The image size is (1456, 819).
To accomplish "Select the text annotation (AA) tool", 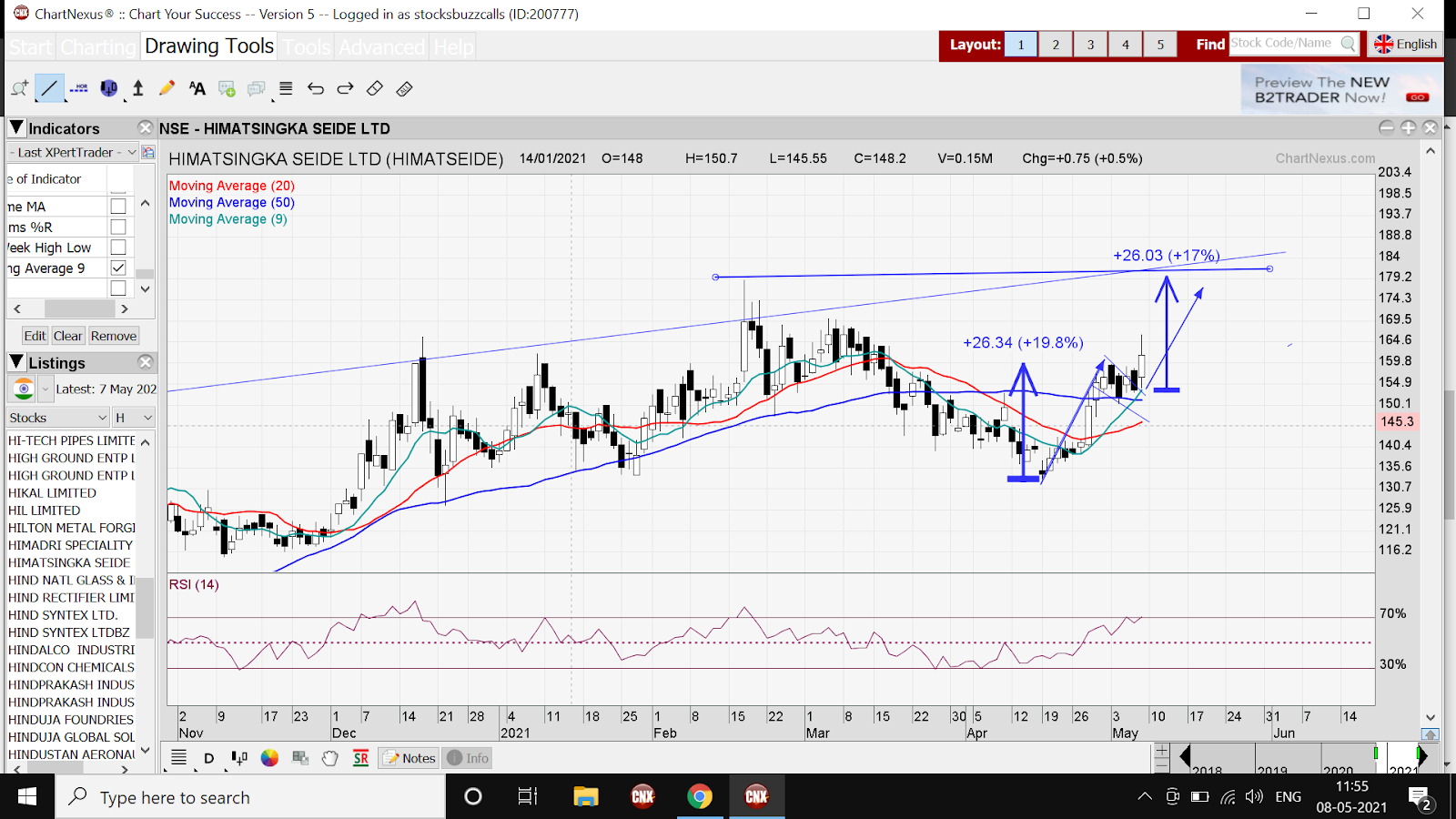I will pos(197,88).
